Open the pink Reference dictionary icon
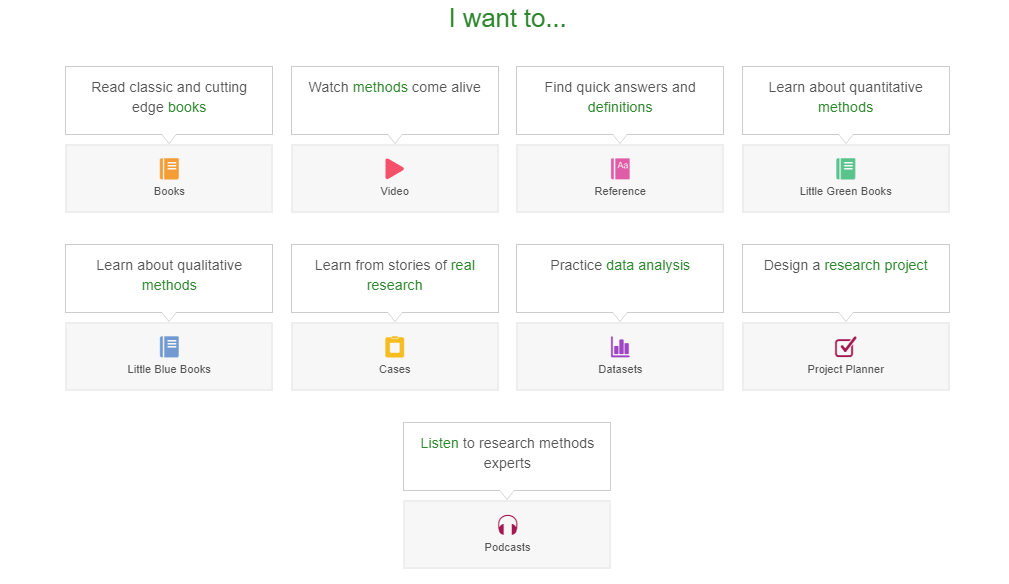The height and width of the screenshot is (584, 1009). pyautogui.click(x=620, y=169)
